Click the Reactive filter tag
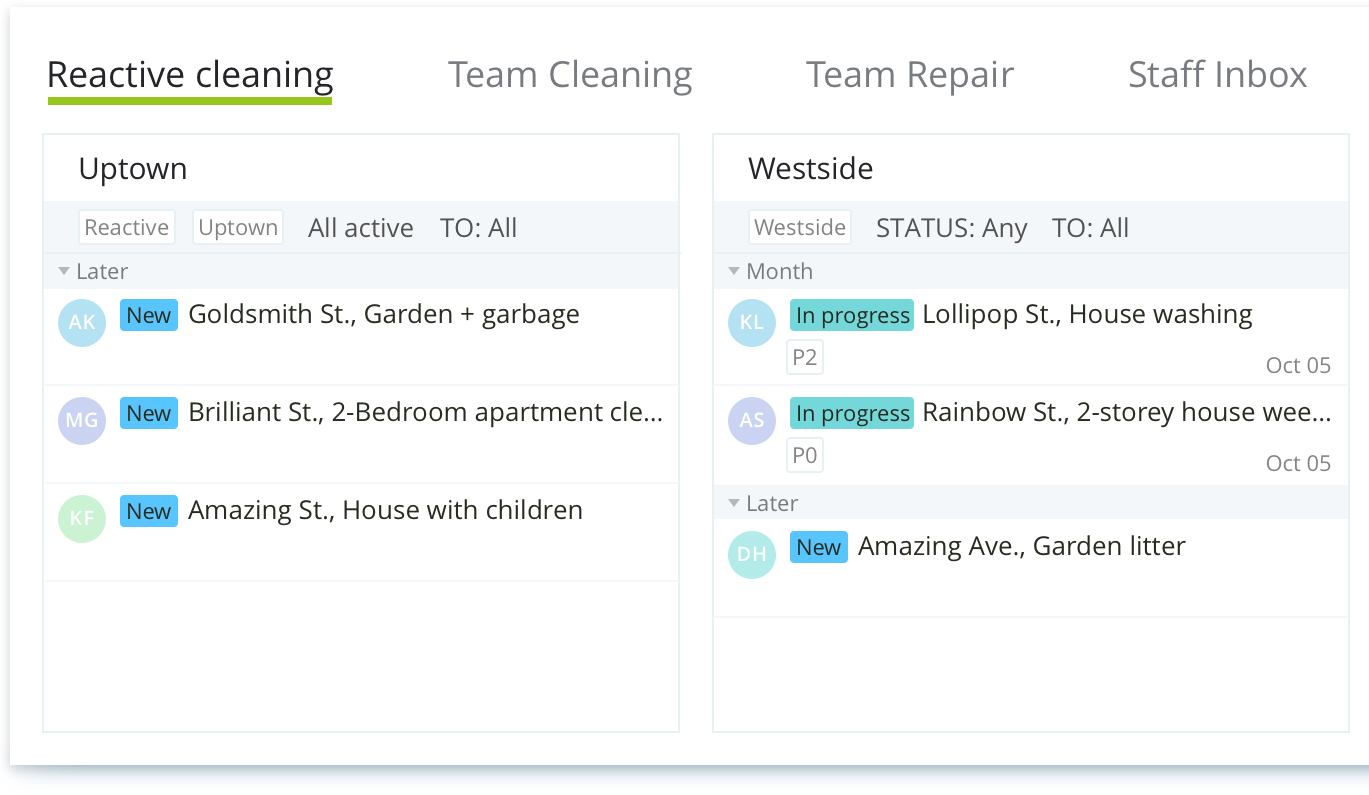Screen dimensions: 1369x795 (x=127, y=228)
